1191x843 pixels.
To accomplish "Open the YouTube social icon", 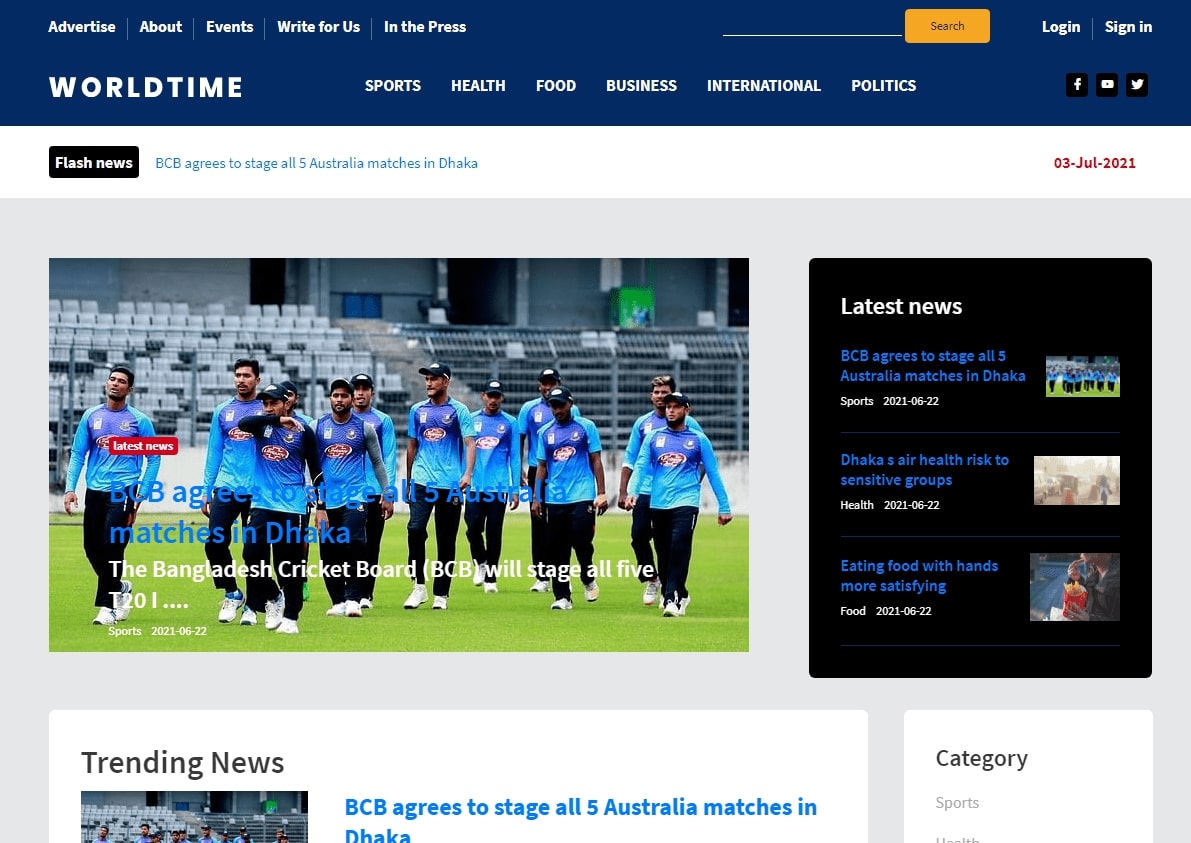I will click(1107, 85).
